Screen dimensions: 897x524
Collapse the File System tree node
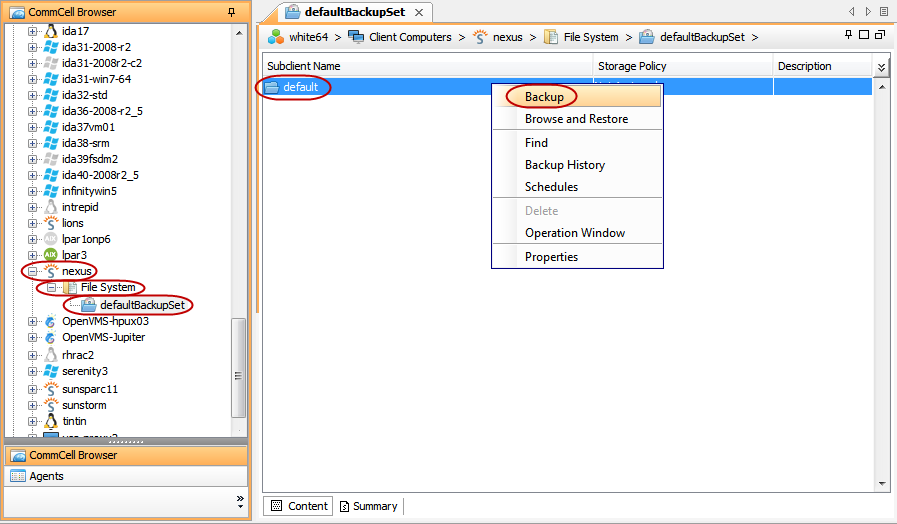point(51,287)
